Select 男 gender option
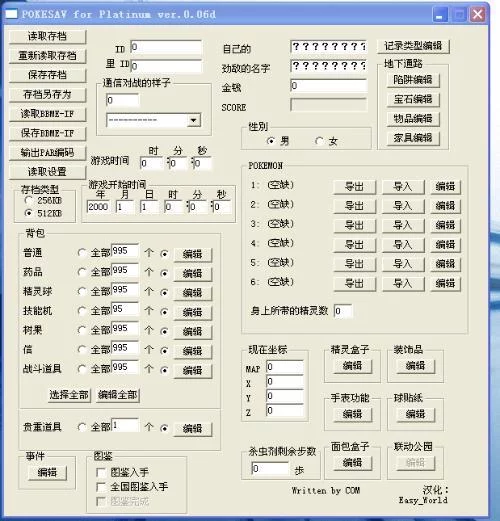Screen dimensions: 500x521 point(271,141)
